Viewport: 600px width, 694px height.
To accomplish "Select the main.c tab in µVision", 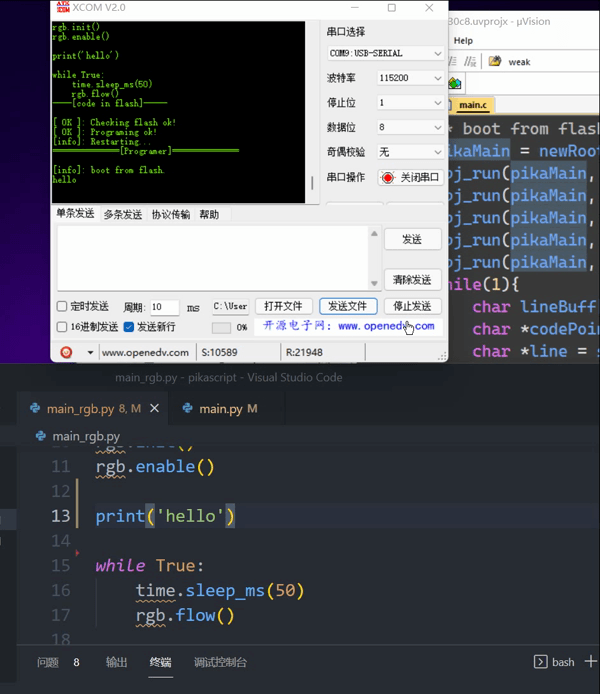I will click(472, 105).
